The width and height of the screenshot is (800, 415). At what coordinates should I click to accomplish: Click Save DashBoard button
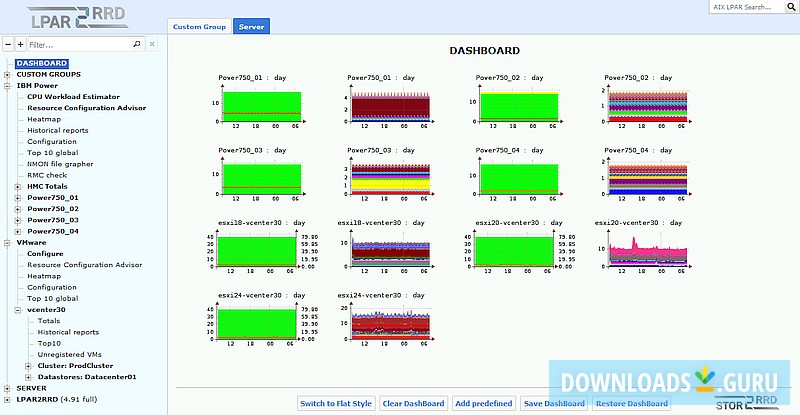pos(554,403)
